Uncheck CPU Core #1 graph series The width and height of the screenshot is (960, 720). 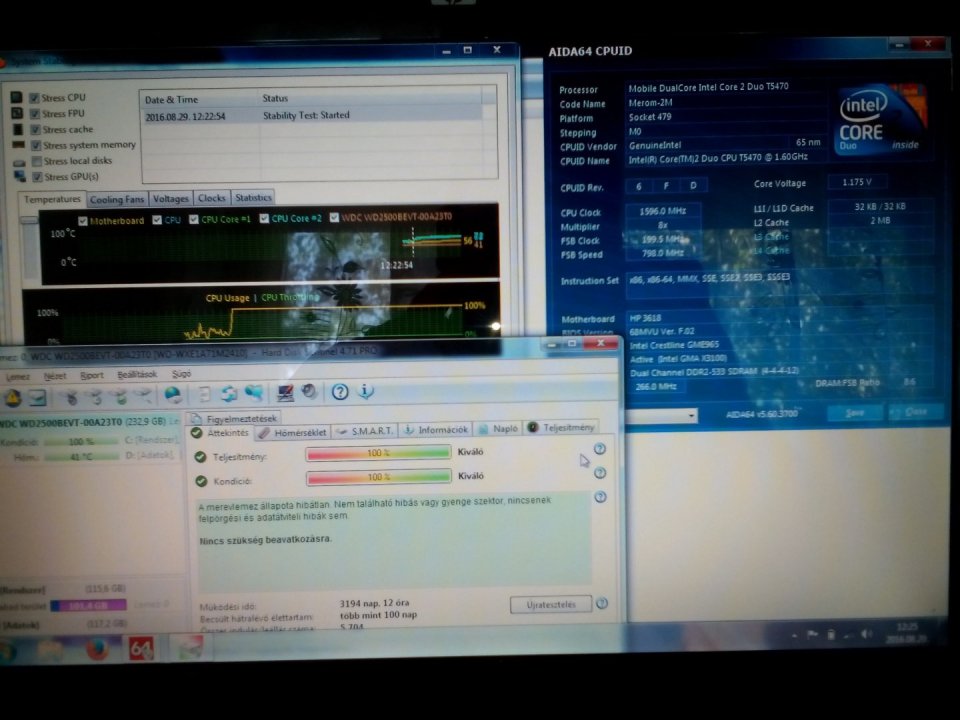point(194,219)
